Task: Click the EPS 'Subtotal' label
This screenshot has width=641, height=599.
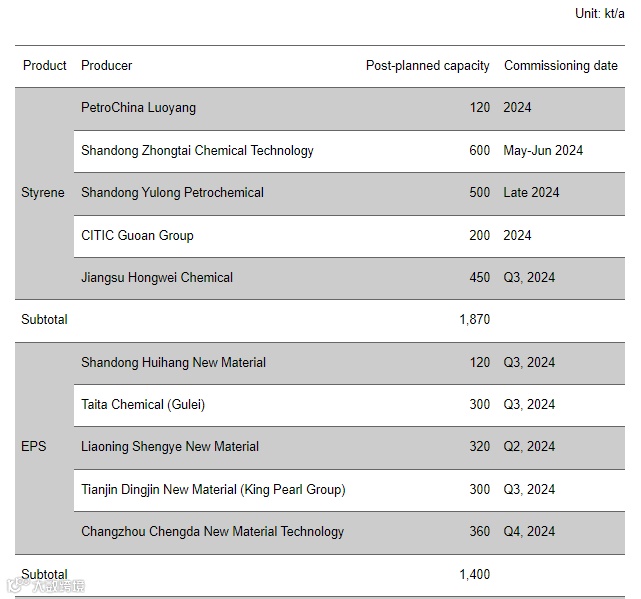Action: (x=44, y=574)
